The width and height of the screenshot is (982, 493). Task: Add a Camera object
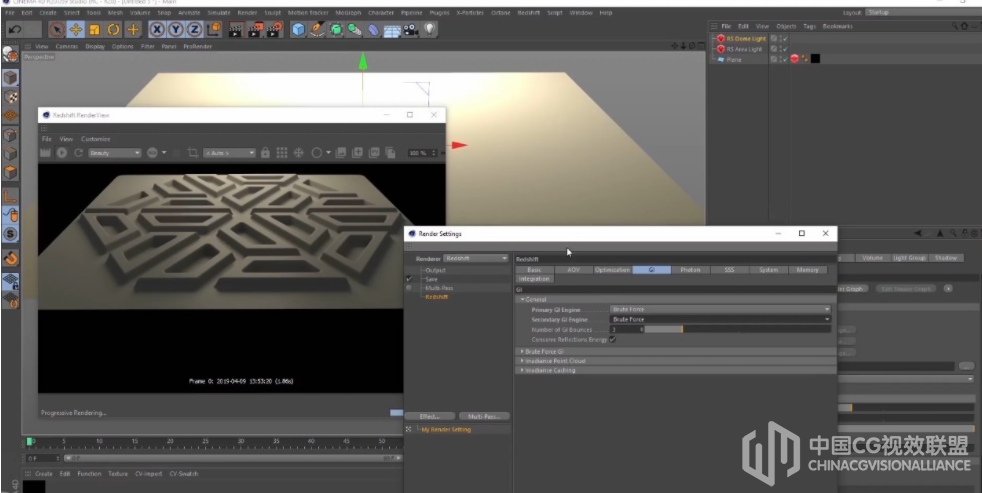pyautogui.click(x=411, y=29)
